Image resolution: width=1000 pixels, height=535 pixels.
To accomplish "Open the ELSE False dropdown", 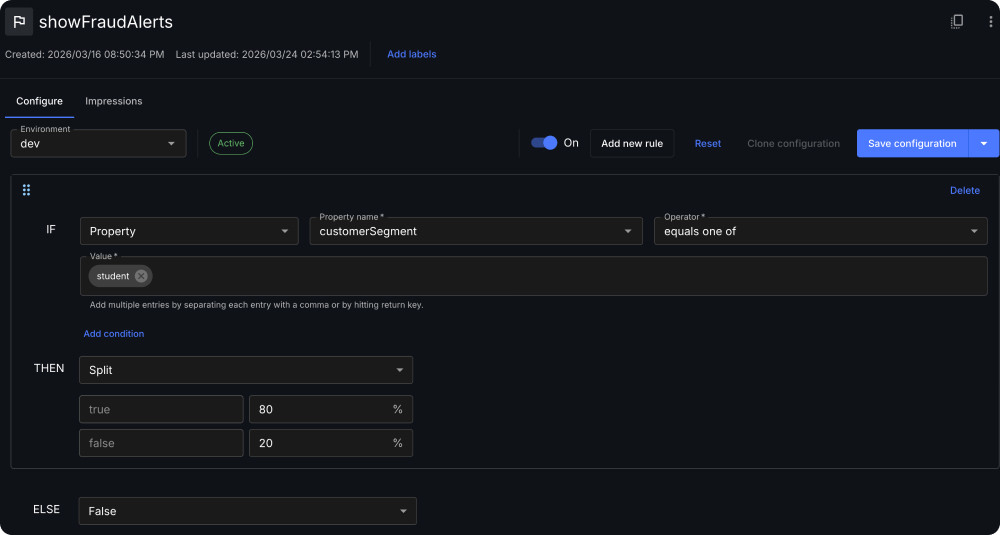I will (x=247, y=511).
